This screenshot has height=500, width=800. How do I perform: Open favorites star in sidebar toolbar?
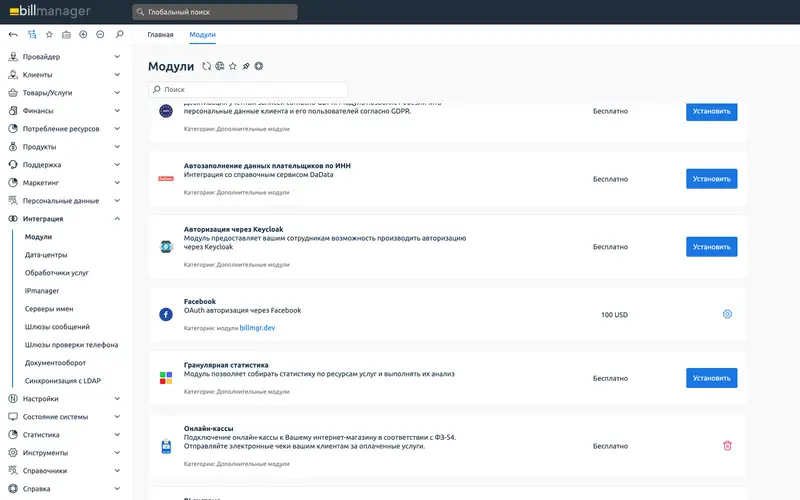pyautogui.click(x=49, y=35)
